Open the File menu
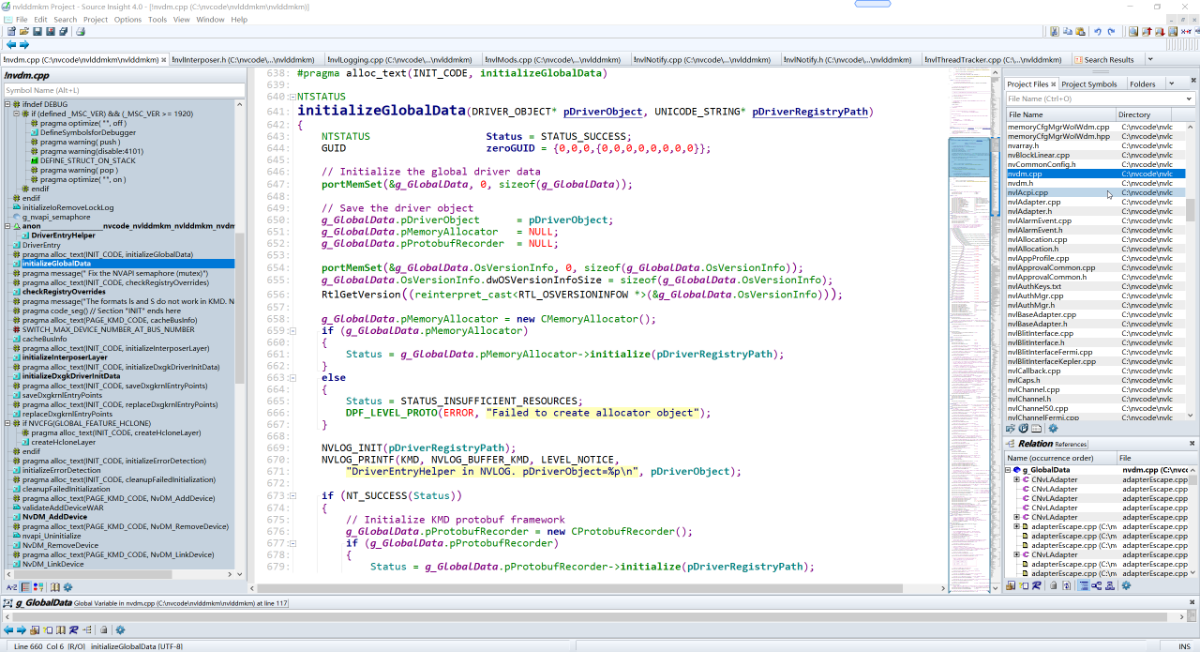 click(21, 19)
